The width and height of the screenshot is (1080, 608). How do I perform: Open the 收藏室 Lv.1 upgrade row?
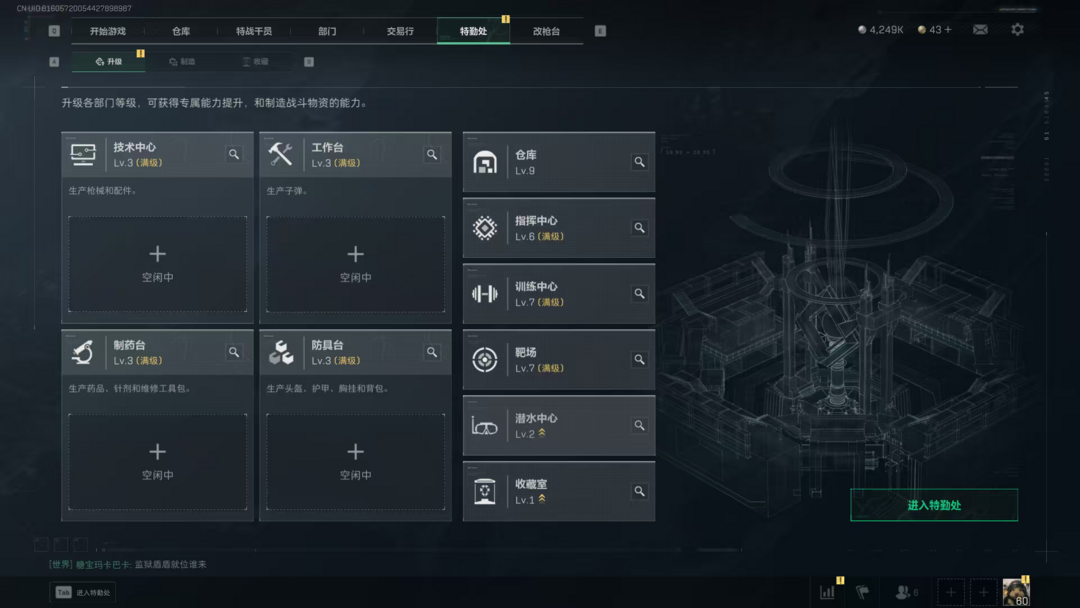point(559,491)
